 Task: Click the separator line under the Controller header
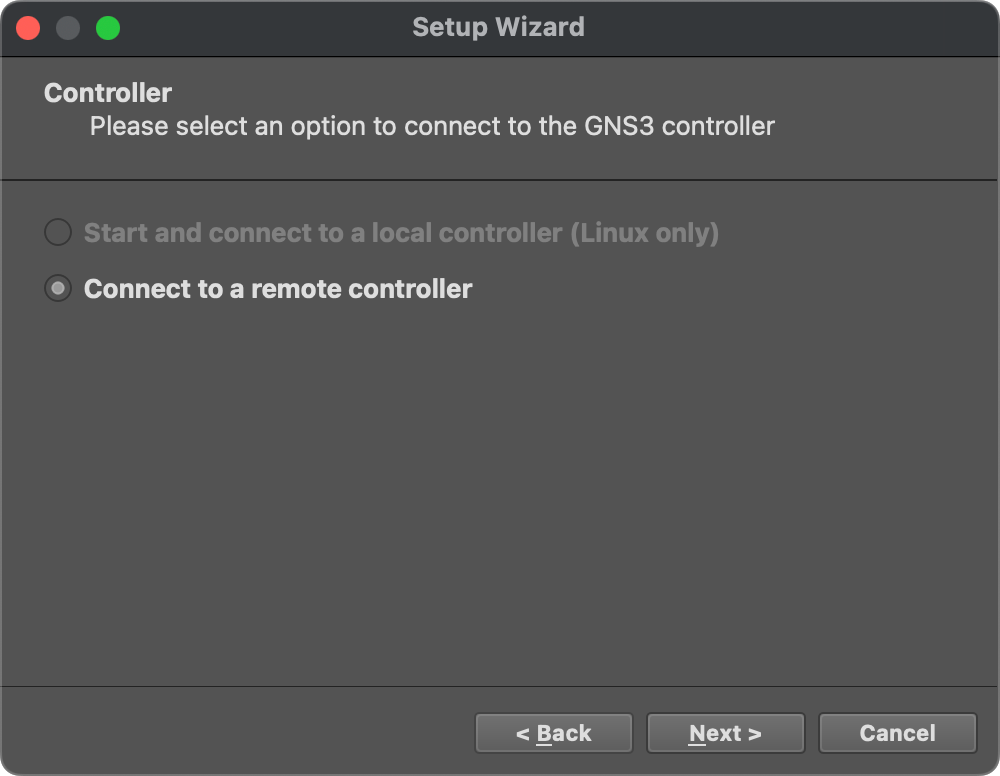point(500,180)
